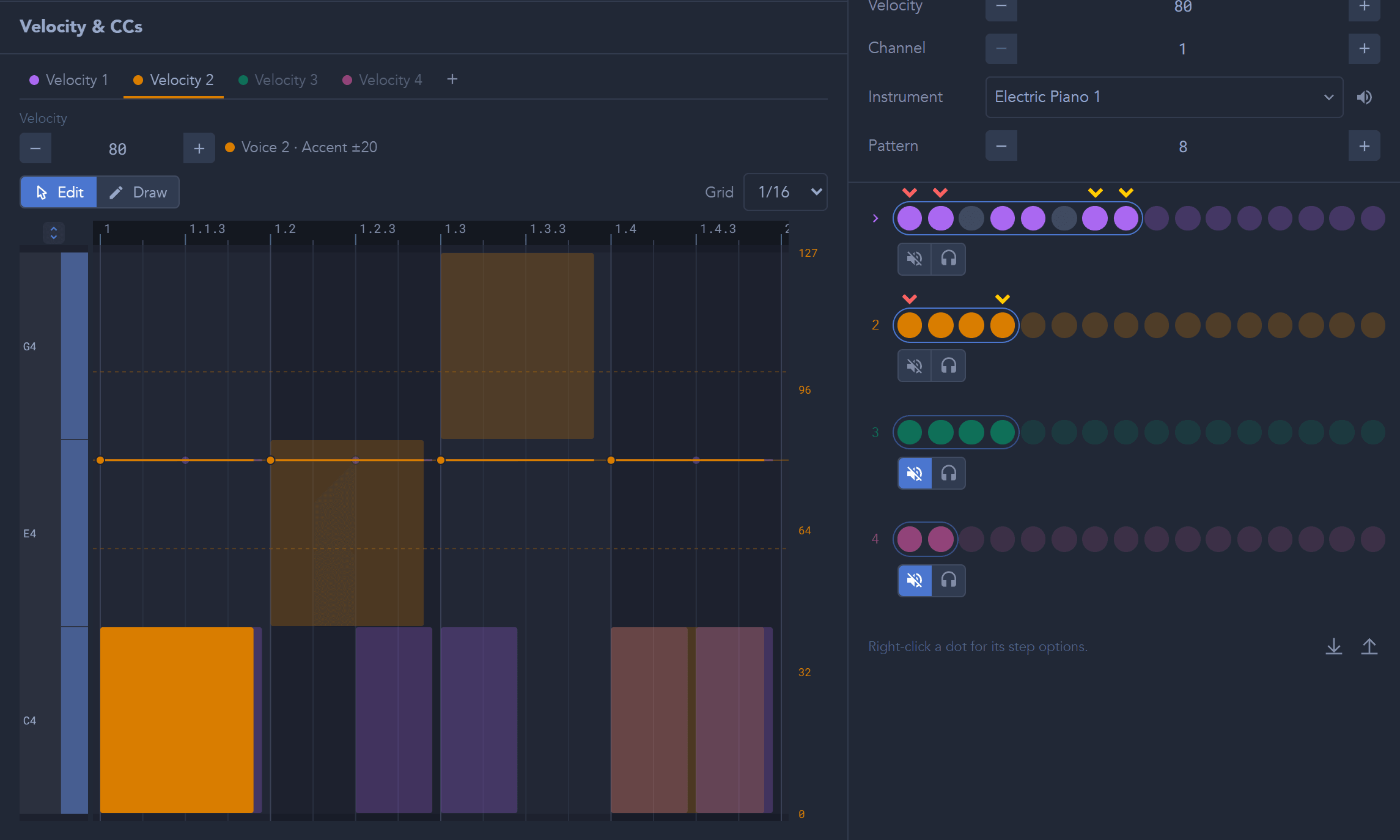
Task: Click yellow accent chevron above voice 2
Action: coord(1003,300)
